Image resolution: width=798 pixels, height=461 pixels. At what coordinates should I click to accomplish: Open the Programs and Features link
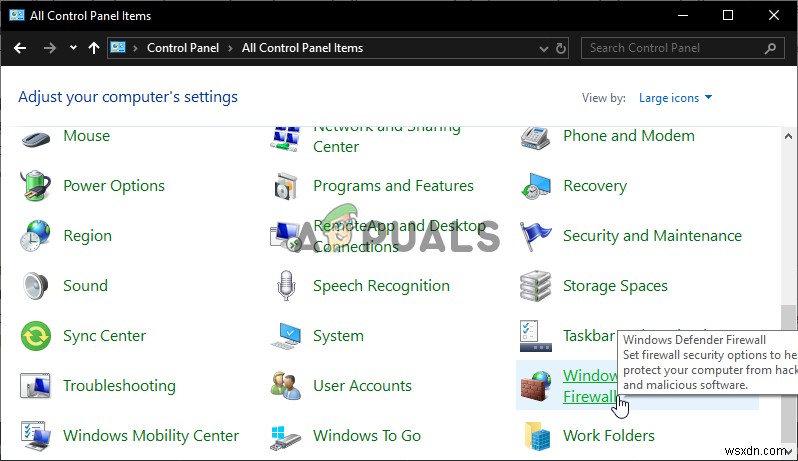pos(393,186)
